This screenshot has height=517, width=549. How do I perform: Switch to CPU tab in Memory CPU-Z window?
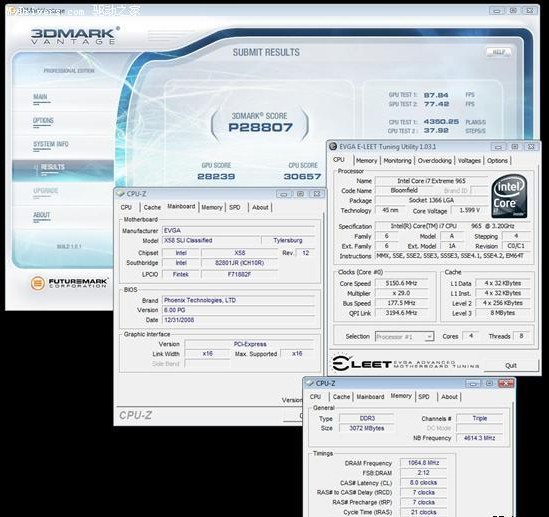click(315, 397)
